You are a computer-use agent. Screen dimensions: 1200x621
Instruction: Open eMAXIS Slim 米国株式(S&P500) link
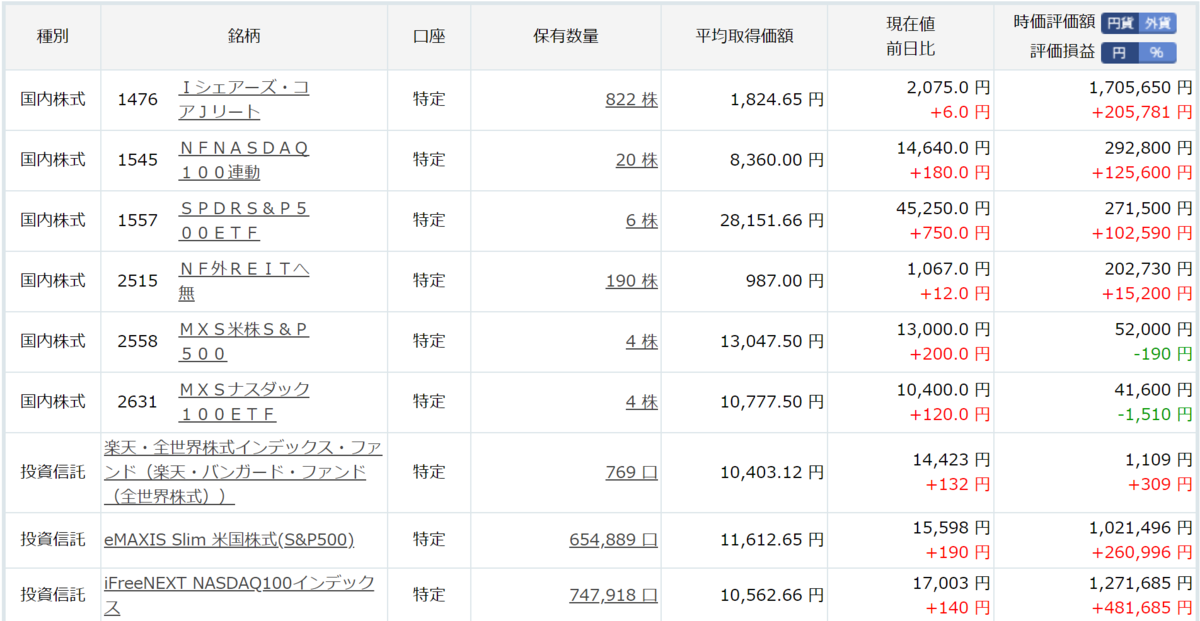pos(229,539)
